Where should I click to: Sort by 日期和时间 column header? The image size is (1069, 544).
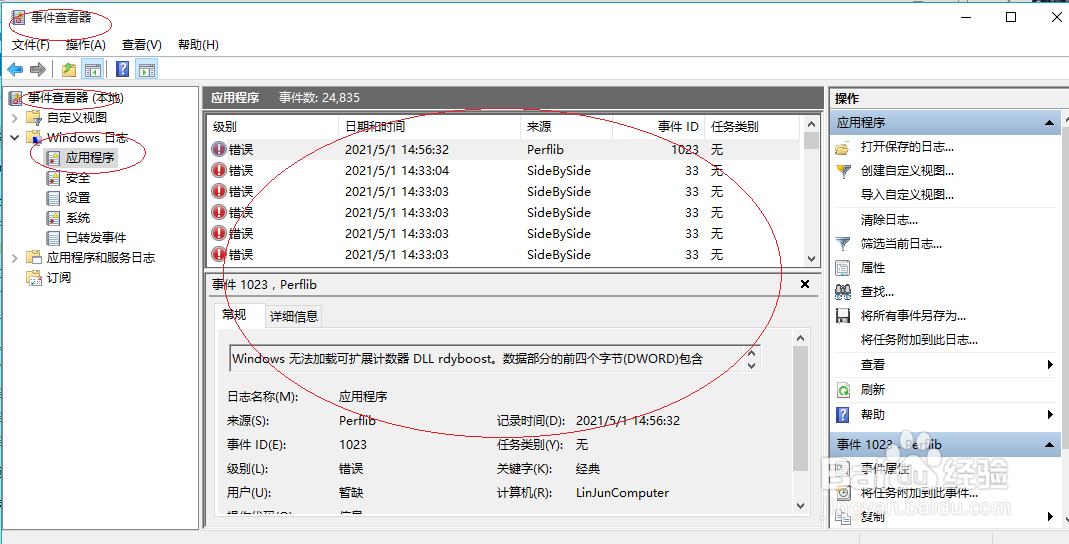[x=429, y=127]
